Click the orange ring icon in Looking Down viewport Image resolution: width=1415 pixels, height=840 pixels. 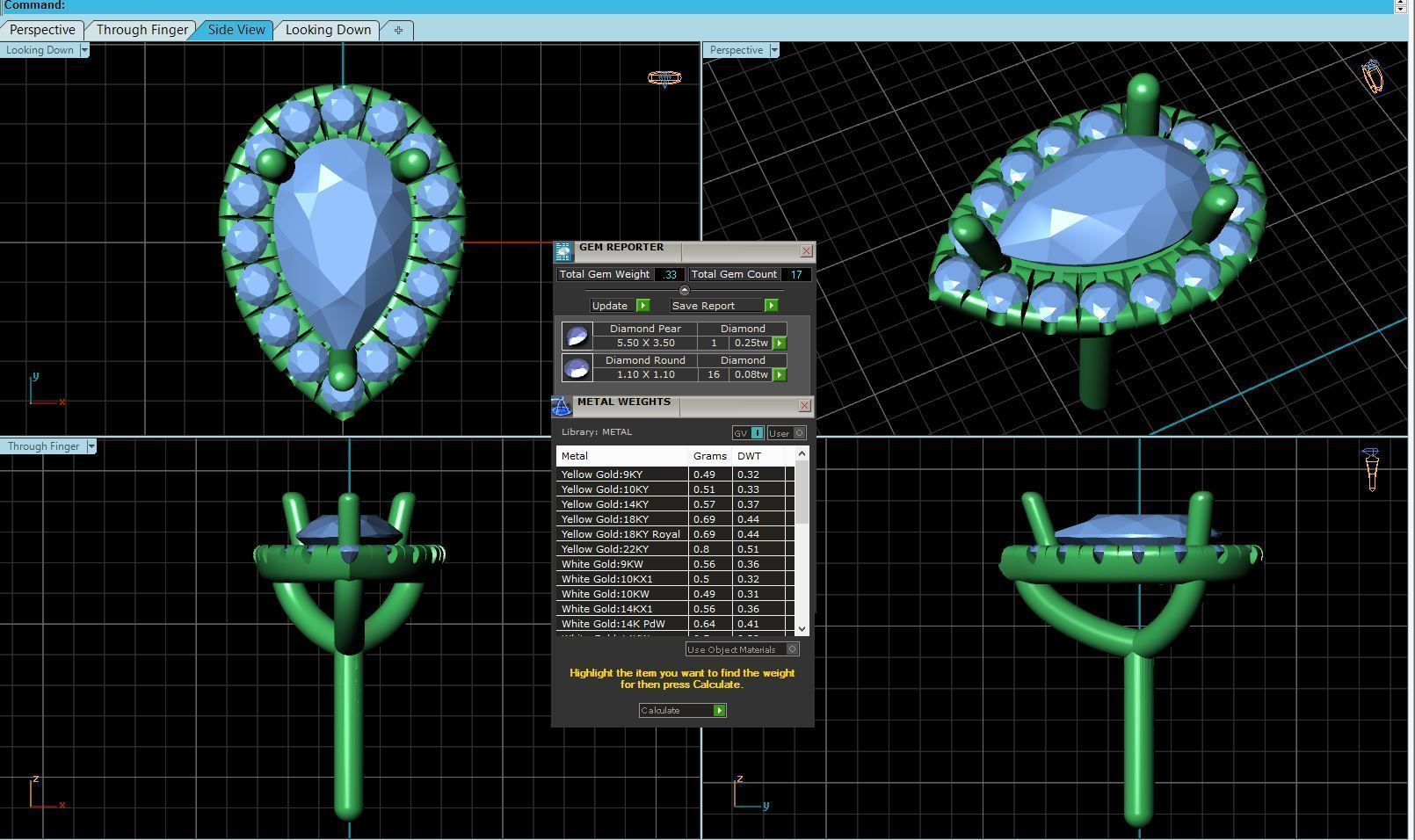point(664,78)
